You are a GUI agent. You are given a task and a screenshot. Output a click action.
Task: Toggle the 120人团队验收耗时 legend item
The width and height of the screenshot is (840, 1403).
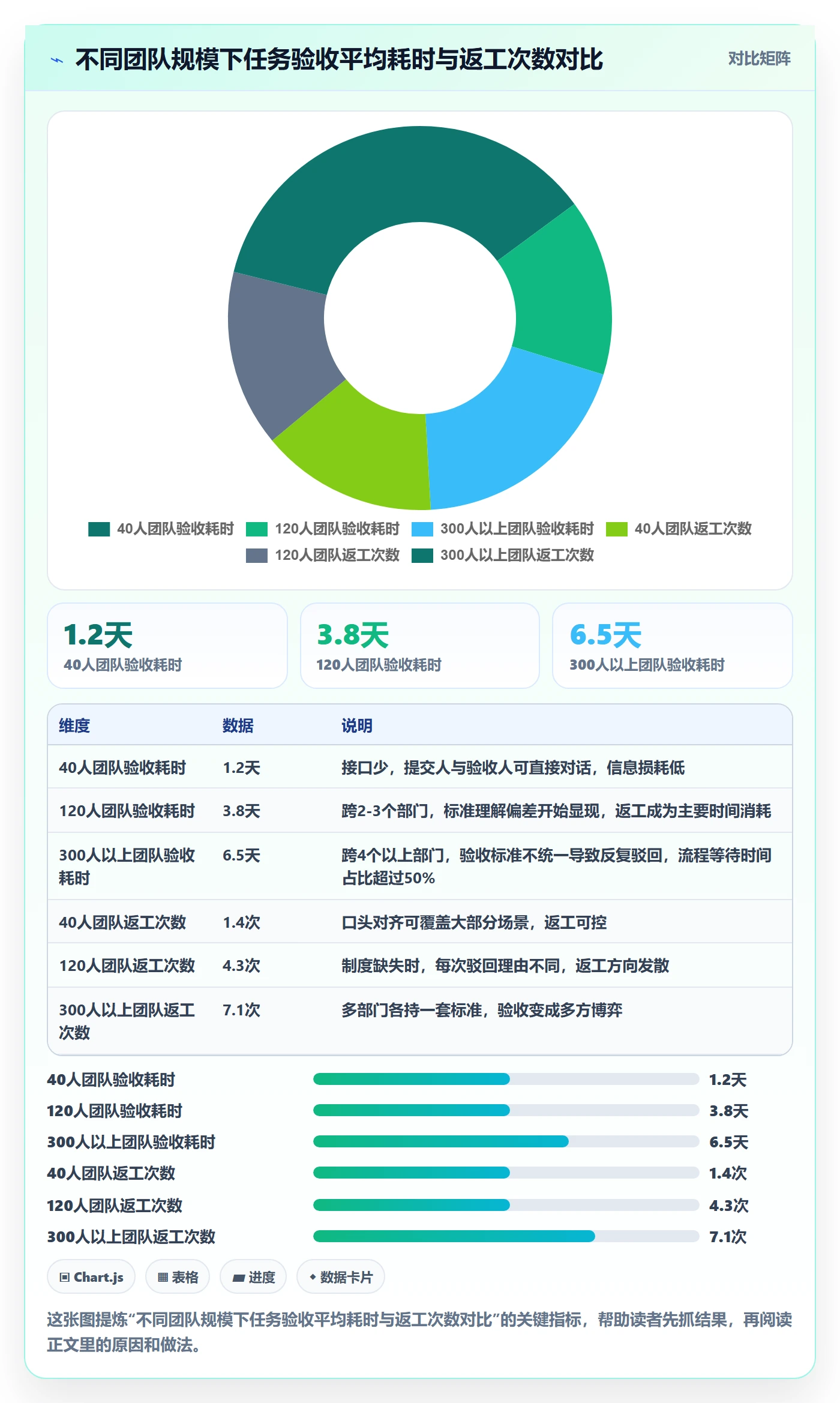(x=323, y=529)
